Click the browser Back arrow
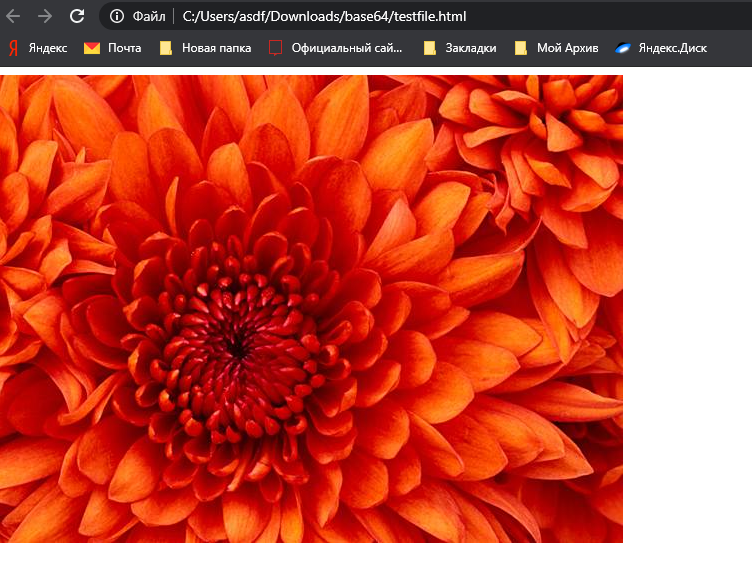Screen dimensions: 752x582 [x=13, y=16]
